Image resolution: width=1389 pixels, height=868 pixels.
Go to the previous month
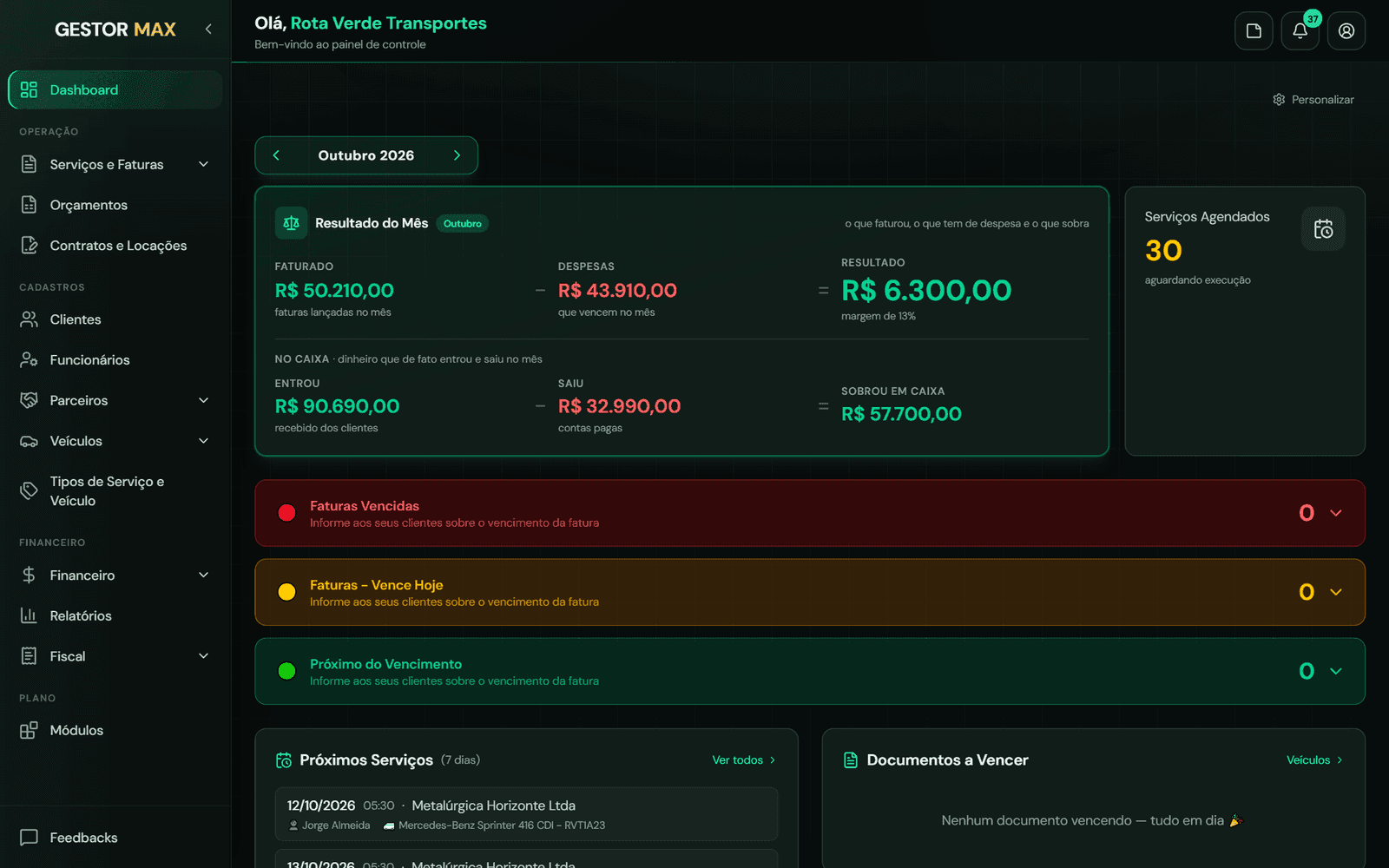pos(276,155)
